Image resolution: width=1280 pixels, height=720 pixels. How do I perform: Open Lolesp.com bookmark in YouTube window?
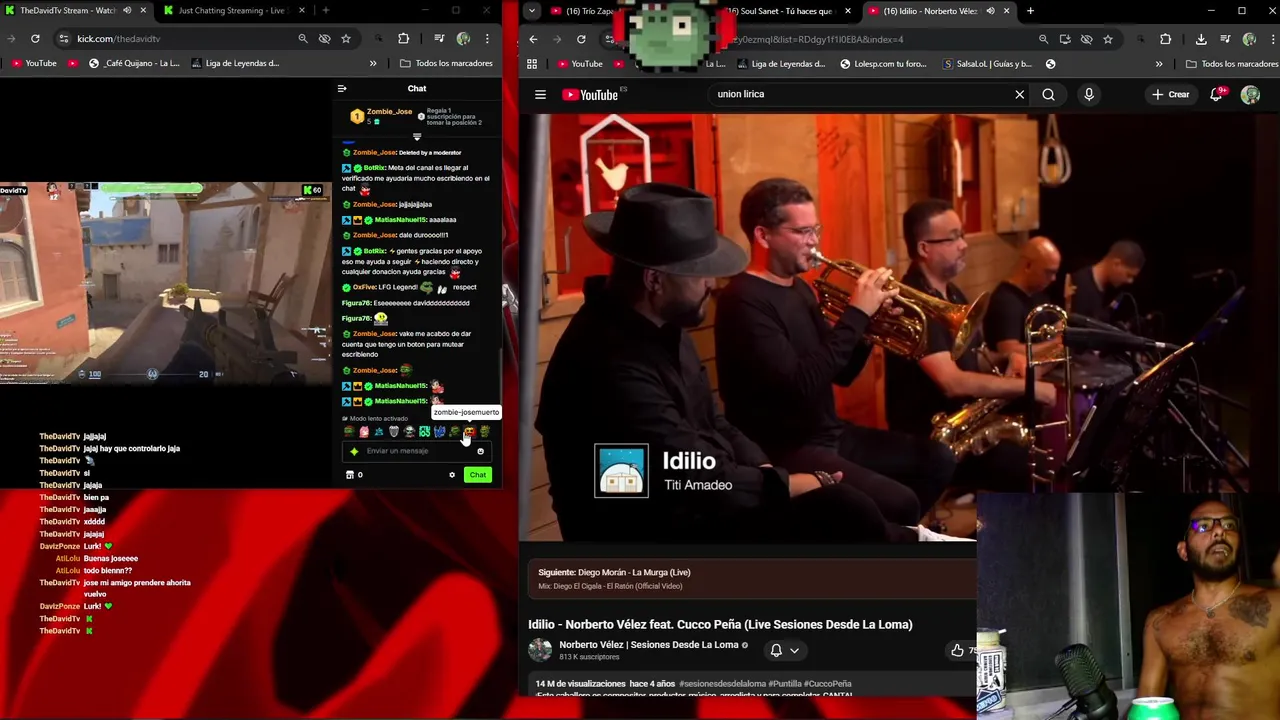click(884, 64)
